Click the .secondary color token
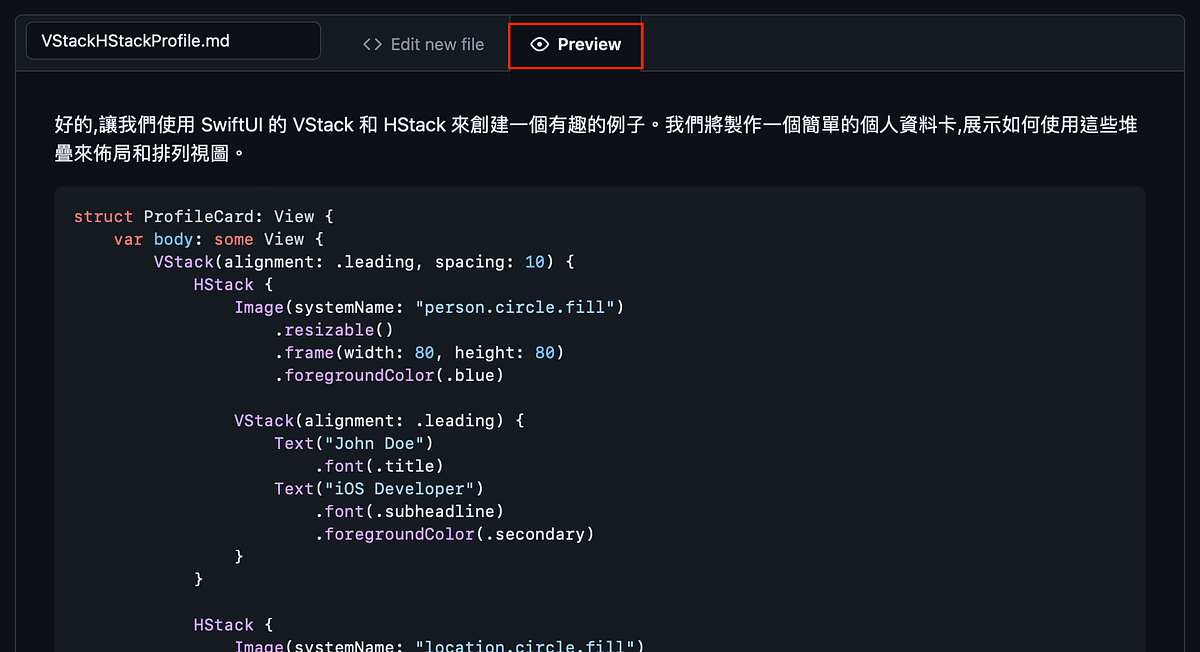Viewport: 1200px width, 652px height. click(537, 534)
